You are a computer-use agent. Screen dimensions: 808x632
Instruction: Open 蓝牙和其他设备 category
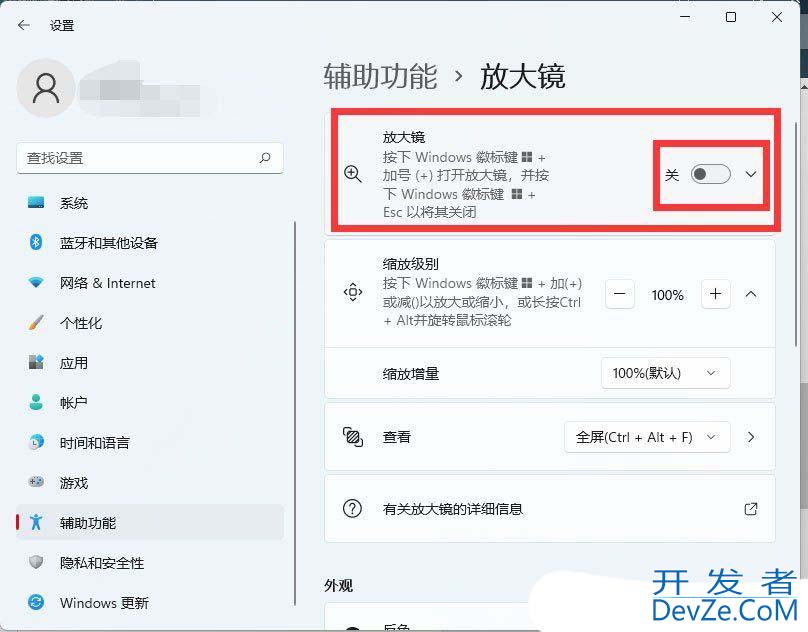(150, 242)
